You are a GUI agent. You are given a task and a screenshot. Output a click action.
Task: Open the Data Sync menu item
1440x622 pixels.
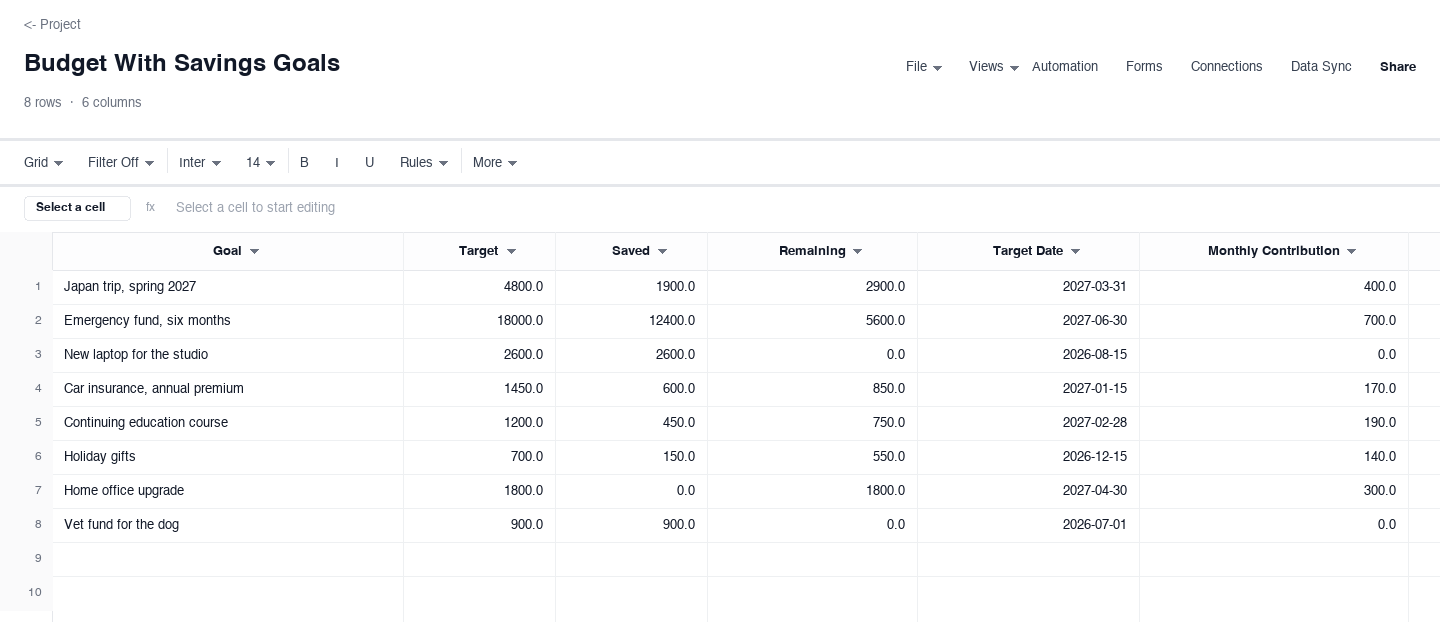tap(1321, 67)
